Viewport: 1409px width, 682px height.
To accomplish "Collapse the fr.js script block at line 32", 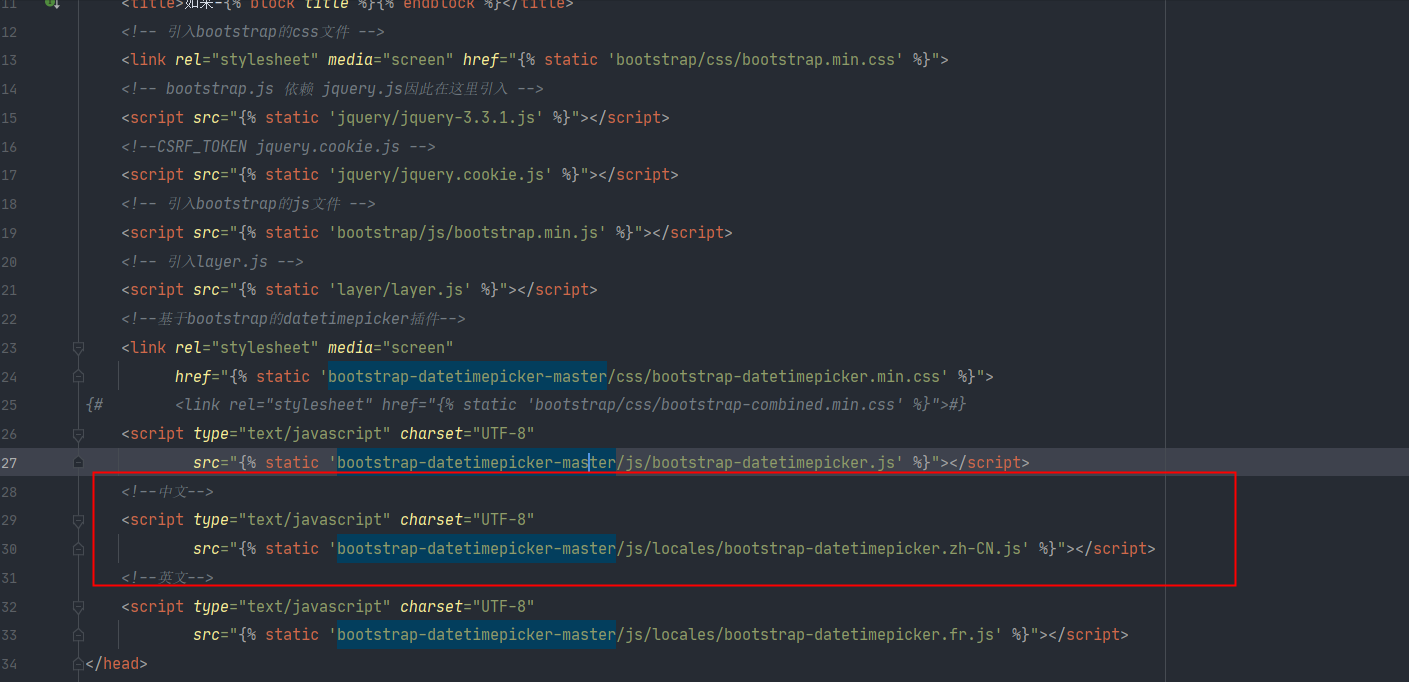I will click(x=78, y=607).
